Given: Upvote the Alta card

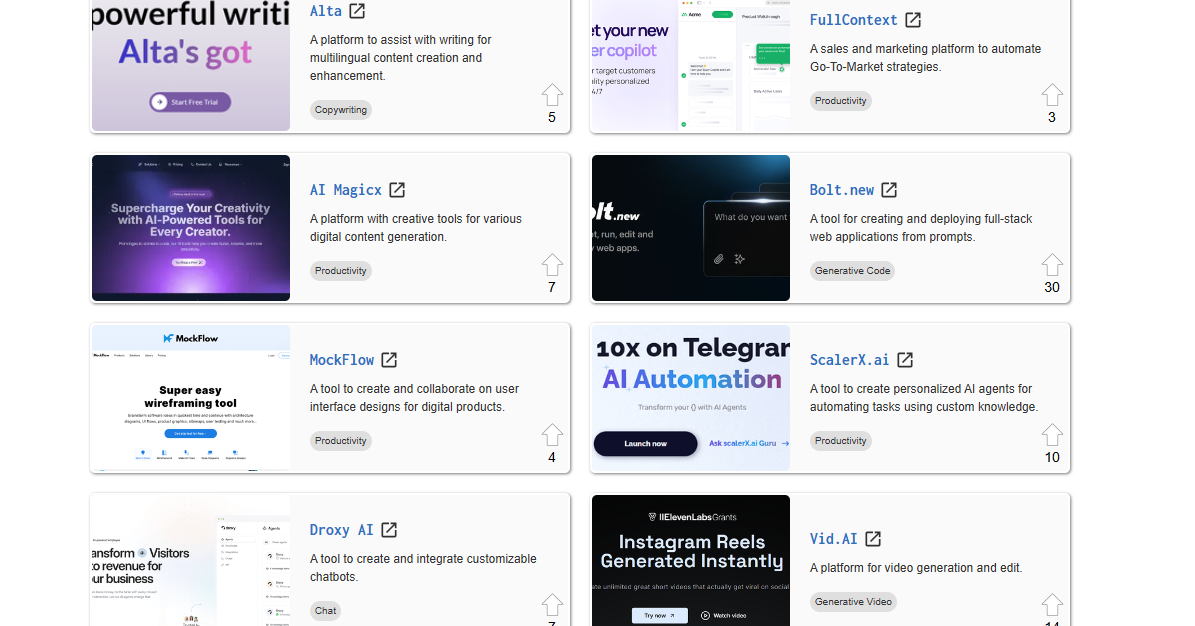Looking at the screenshot, I should click(x=553, y=95).
